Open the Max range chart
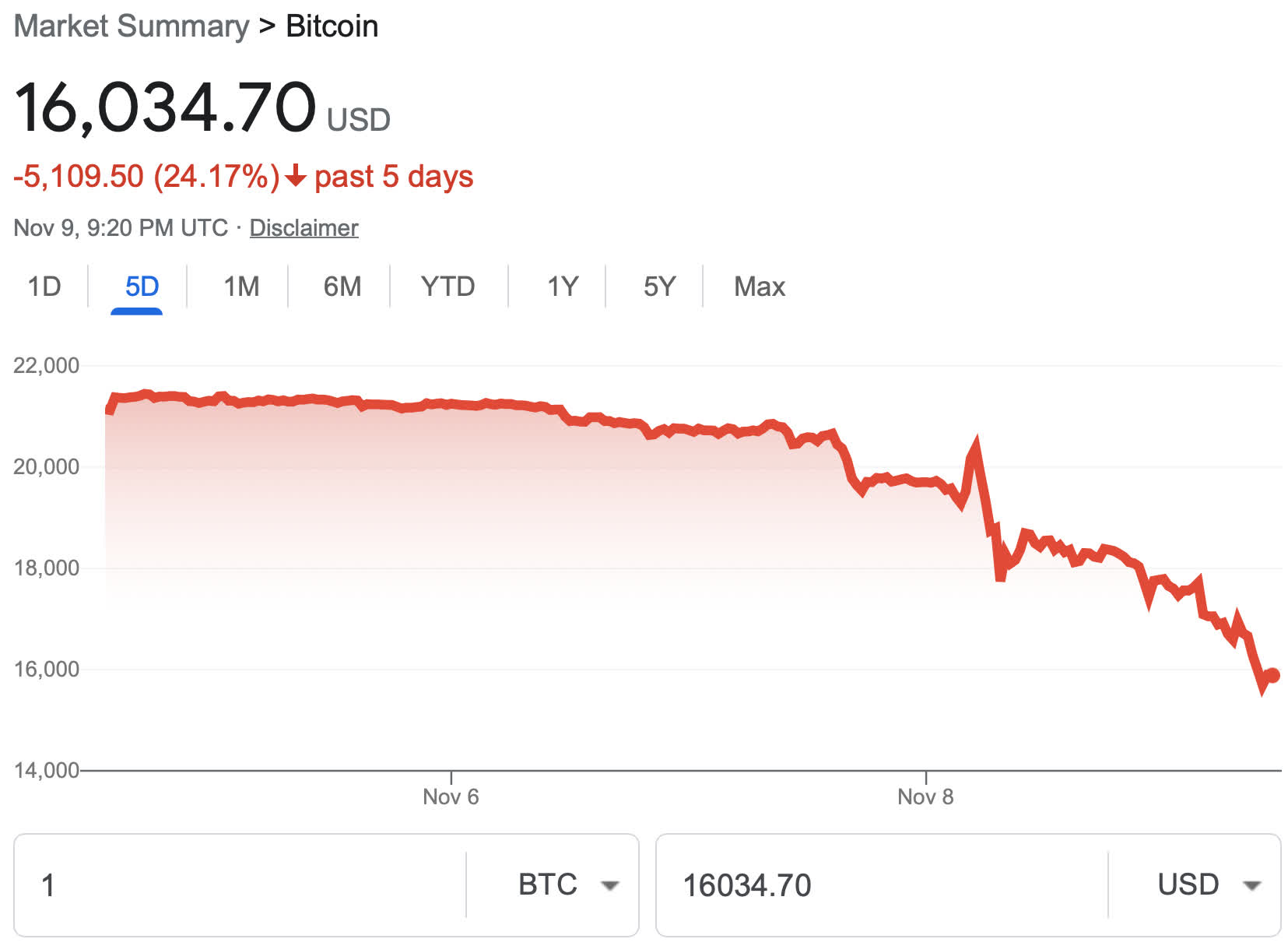 [x=759, y=287]
